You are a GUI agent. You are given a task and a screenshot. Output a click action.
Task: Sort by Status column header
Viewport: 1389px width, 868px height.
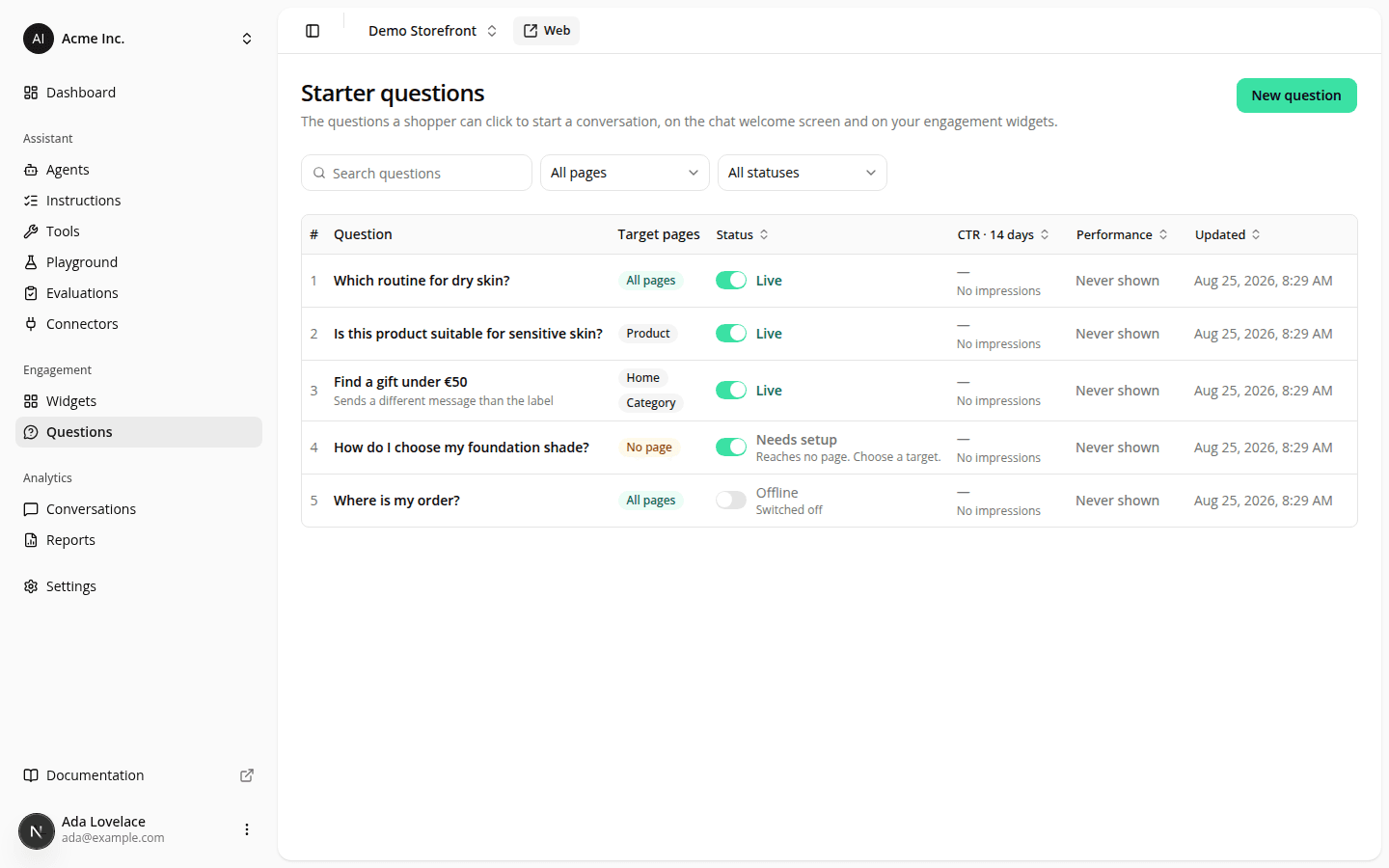743,234
